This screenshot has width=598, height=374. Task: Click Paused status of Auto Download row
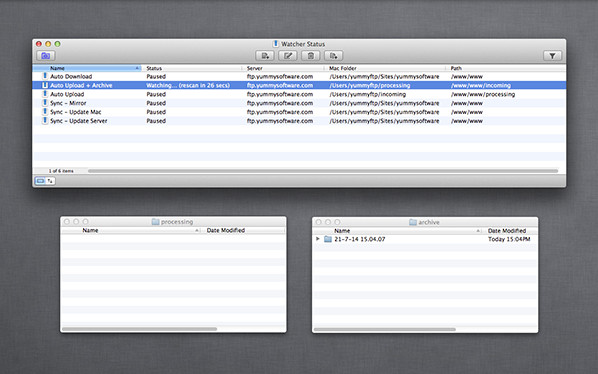(x=156, y=76)
